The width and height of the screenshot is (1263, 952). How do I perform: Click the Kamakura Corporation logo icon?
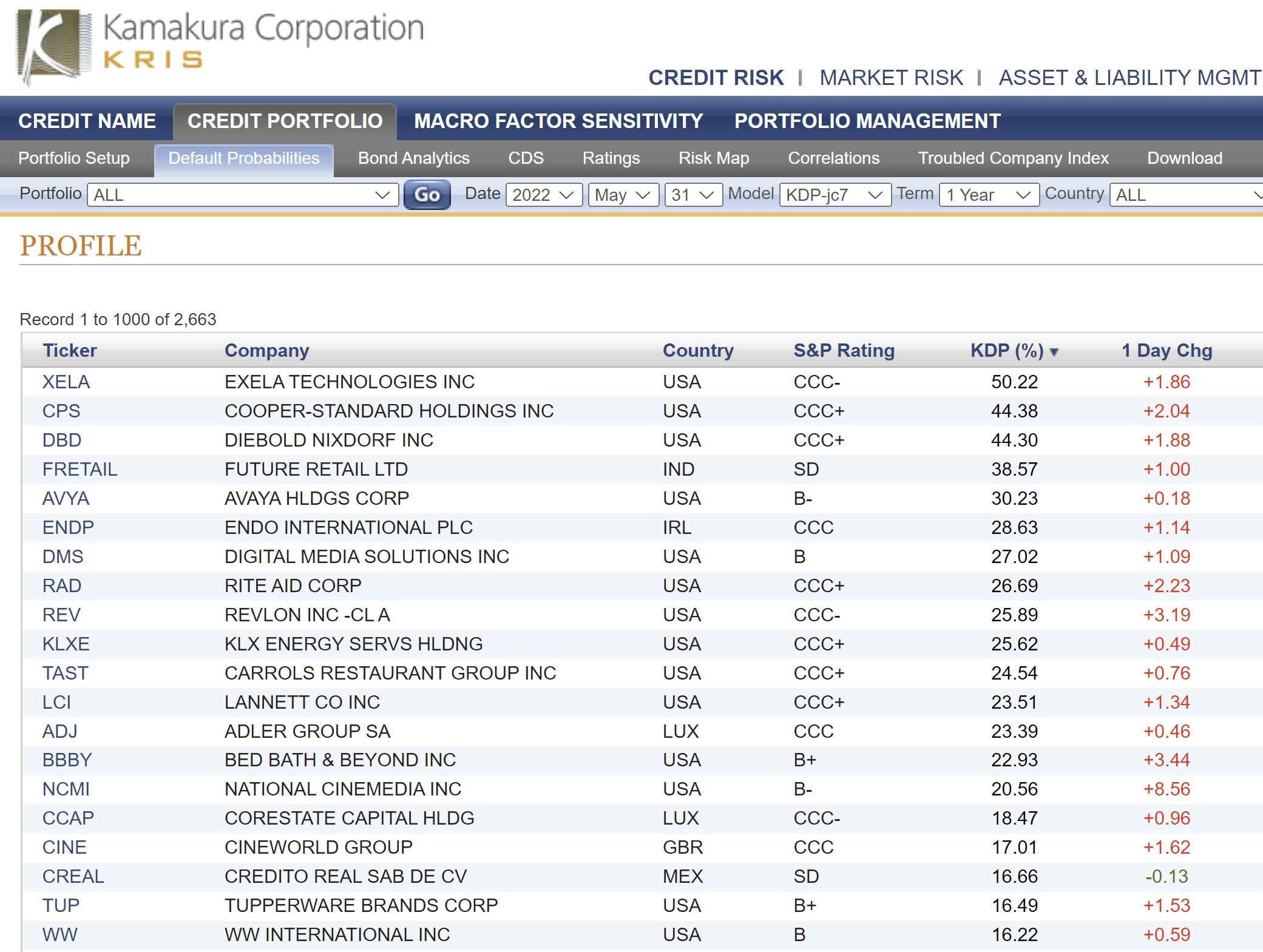[53, 46]
